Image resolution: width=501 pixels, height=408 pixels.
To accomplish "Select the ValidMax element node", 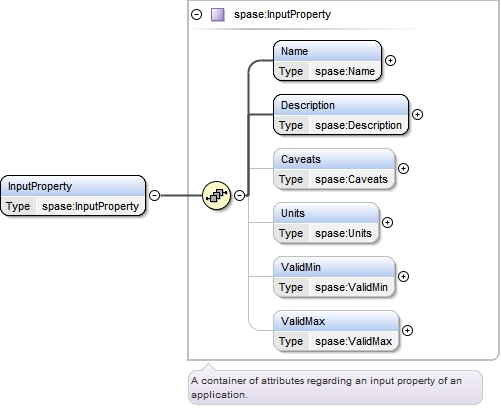I will coord(336,331).
